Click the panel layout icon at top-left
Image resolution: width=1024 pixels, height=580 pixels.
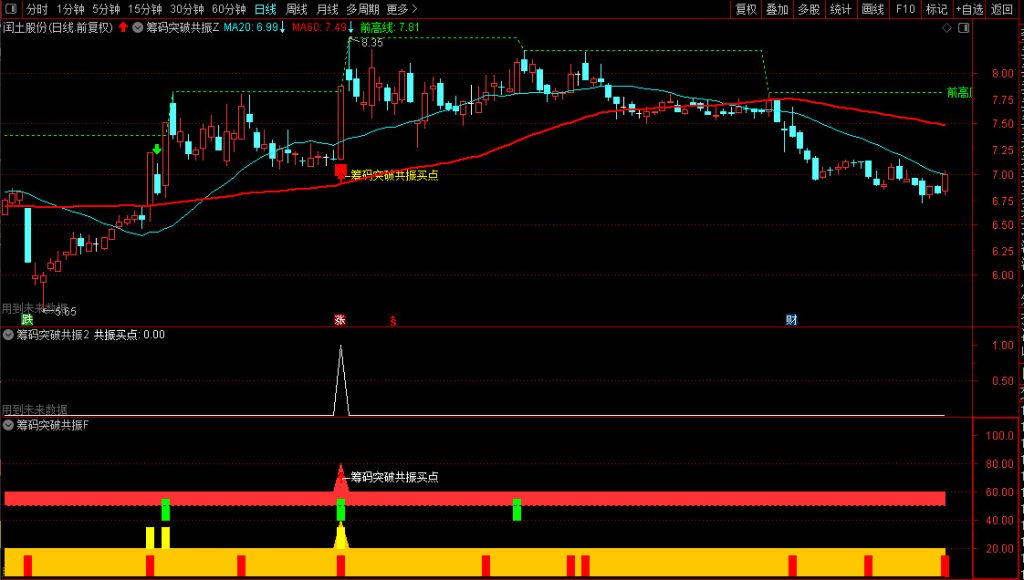[x=9, y=9]
